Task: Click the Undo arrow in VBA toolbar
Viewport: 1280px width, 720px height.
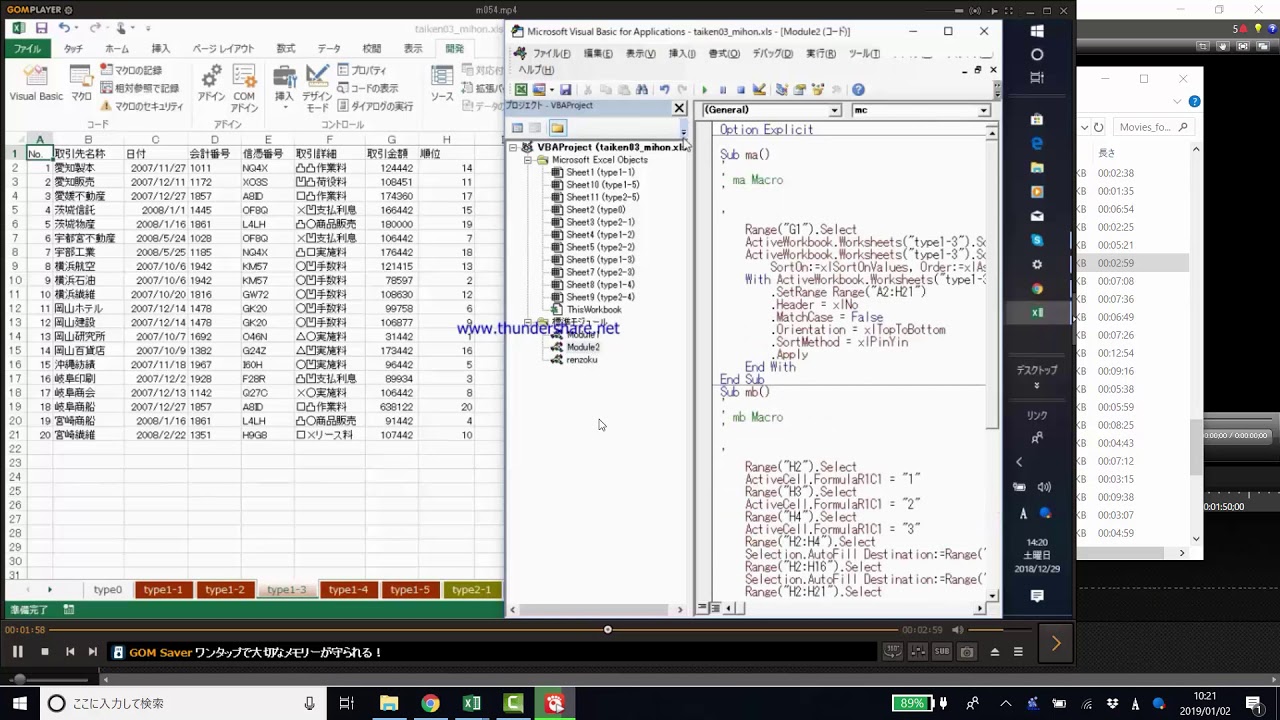Action: [x=664, y=90]
